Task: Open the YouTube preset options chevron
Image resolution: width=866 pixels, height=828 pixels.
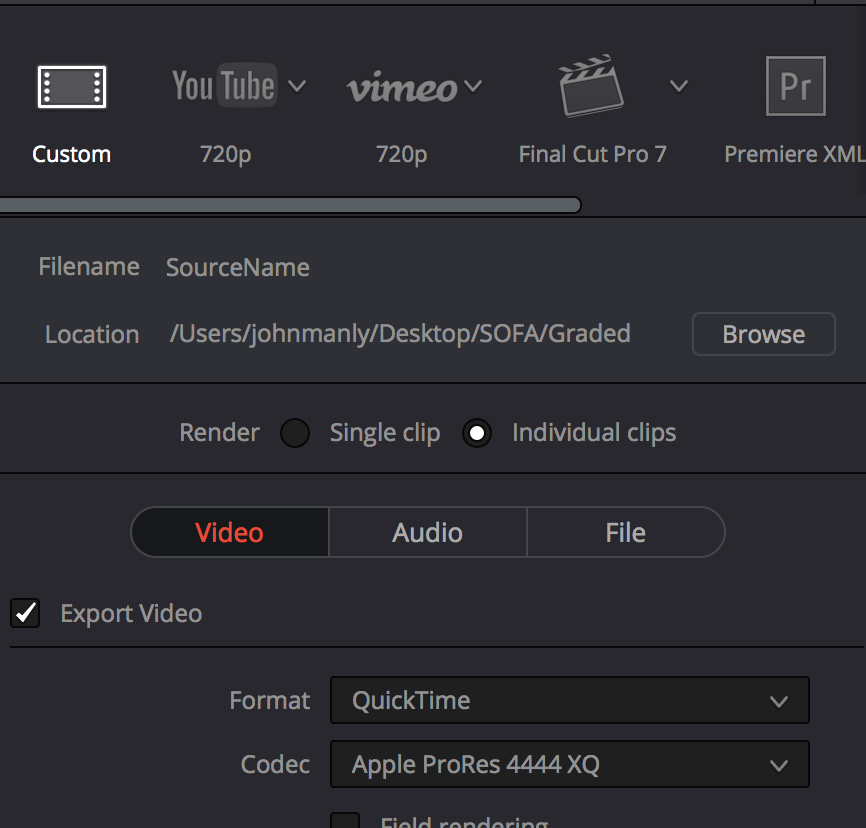Action: click(297, 87)
